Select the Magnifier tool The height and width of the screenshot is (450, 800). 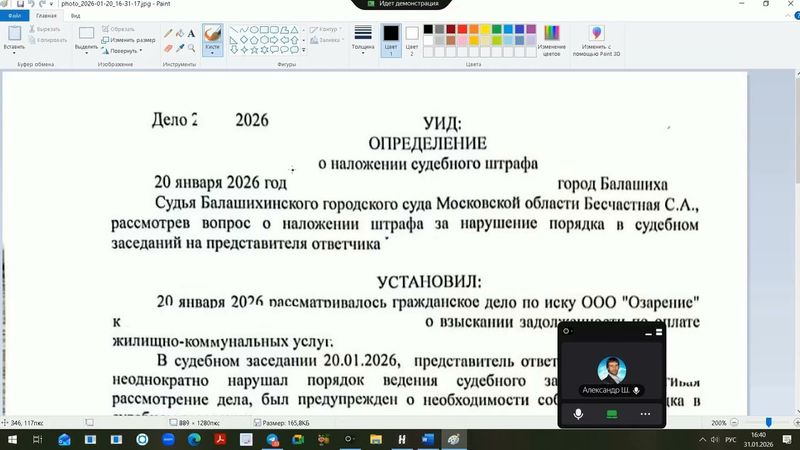(191, 48)
